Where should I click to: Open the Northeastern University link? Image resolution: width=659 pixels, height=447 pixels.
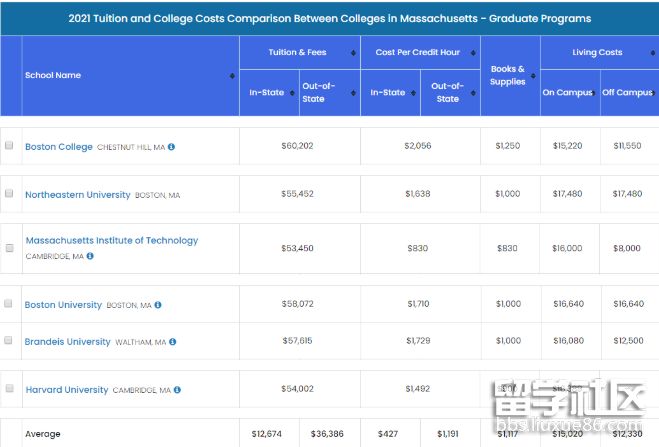(x=78, y=195)
